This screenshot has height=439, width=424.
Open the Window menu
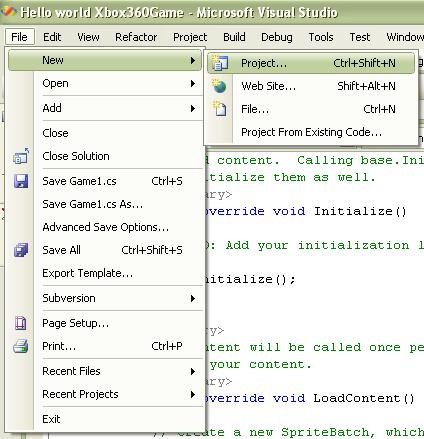pos(405,37)
